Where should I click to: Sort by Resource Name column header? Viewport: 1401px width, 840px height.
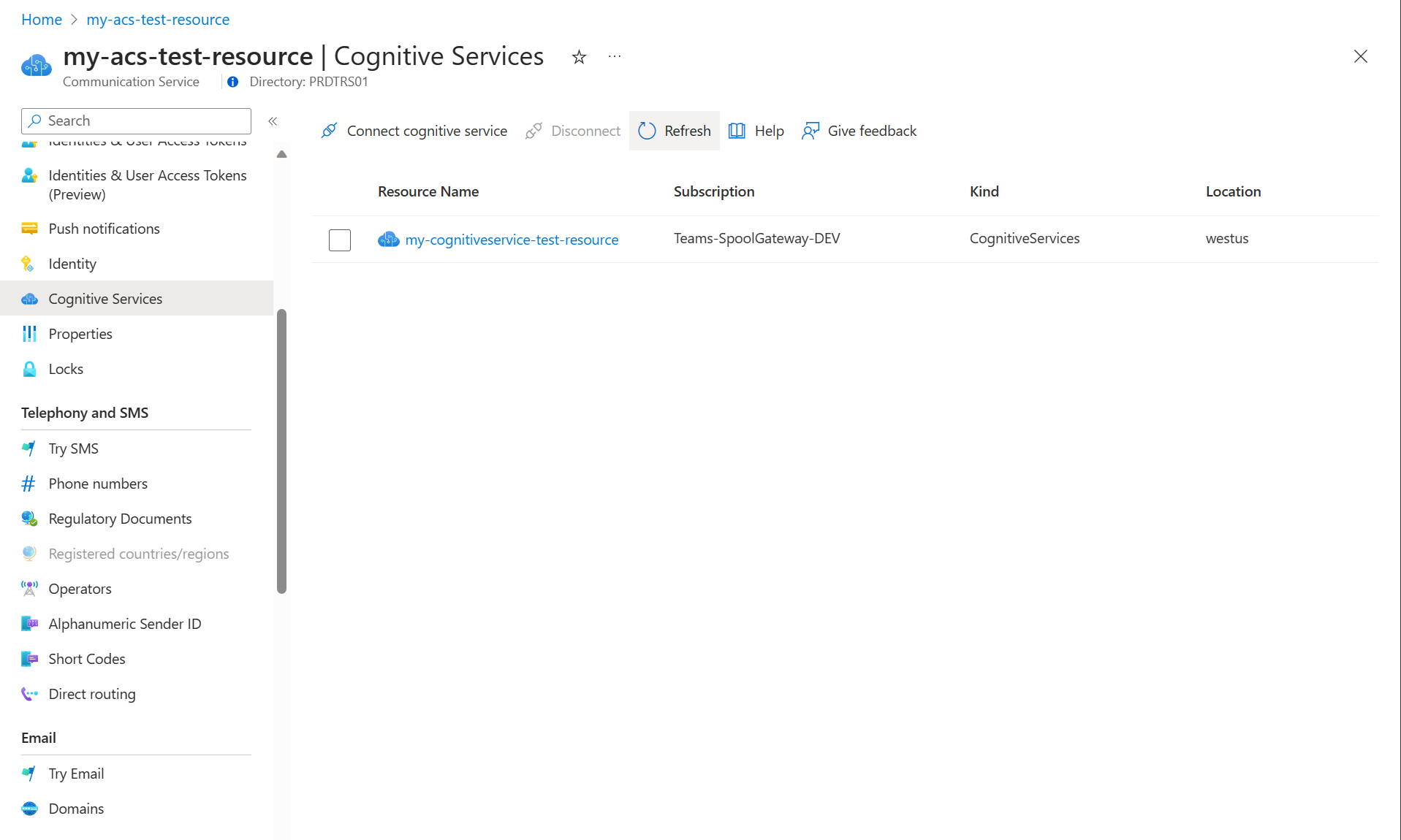[428, 191]
